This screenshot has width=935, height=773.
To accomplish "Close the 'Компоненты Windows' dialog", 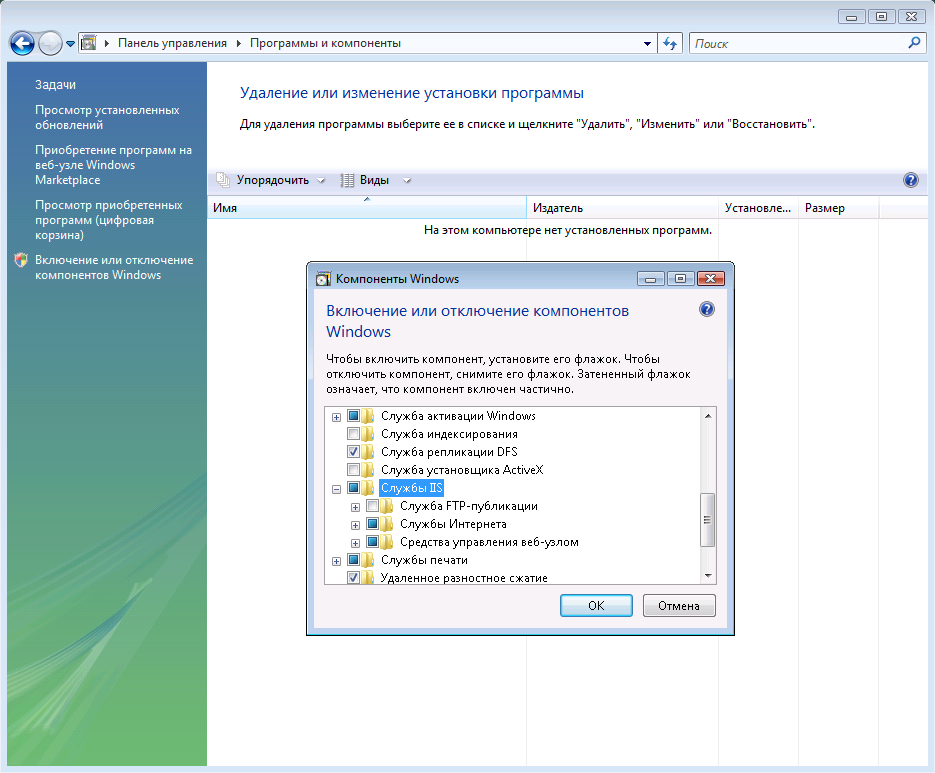I will tap(710, 279).
